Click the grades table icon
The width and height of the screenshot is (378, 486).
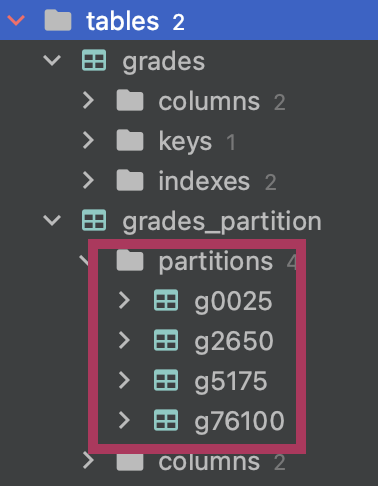click(94, 60)
